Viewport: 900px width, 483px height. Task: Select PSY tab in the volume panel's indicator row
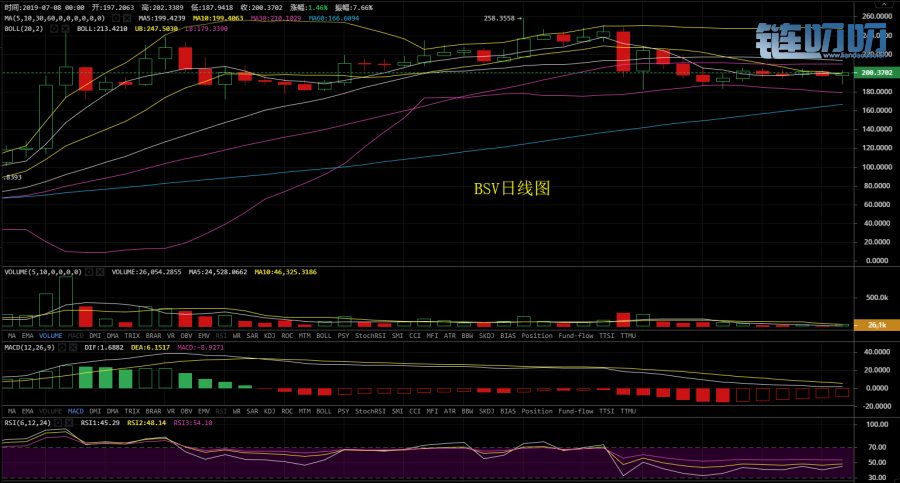coord(343,336)
